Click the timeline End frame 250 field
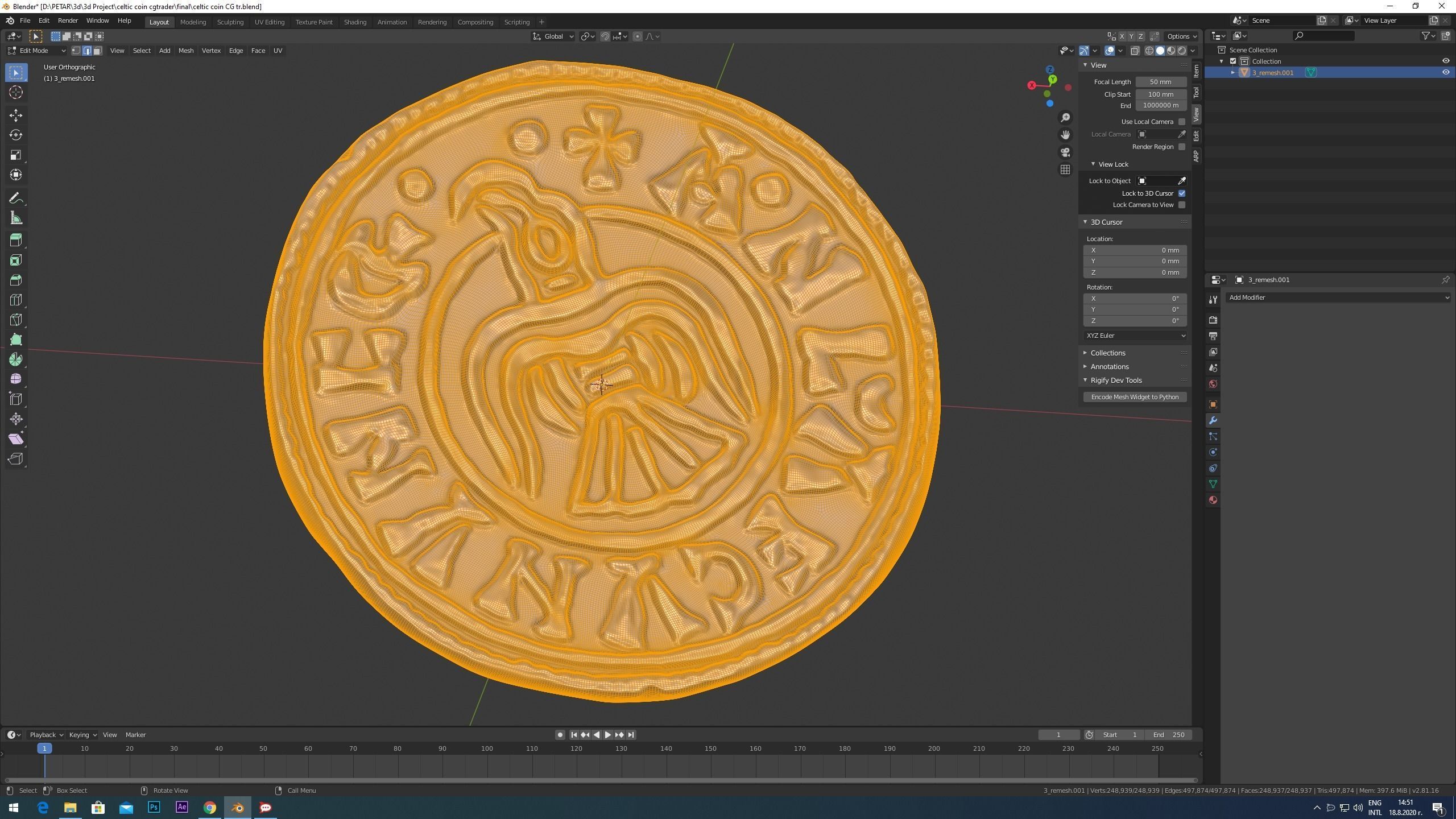The width and height of the screenshot is (1456, 819). pos(1169,735)
